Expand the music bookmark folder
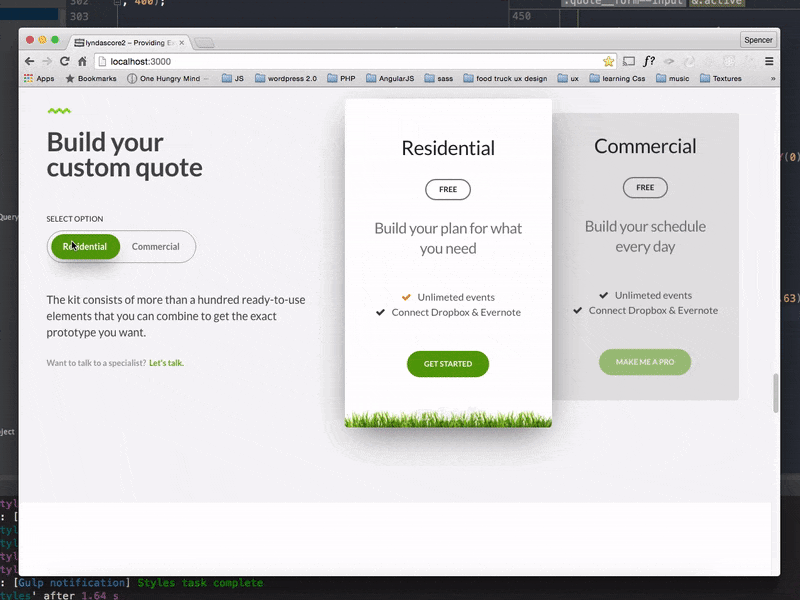The height and width of the screenshot is (600, 800). 673,79
